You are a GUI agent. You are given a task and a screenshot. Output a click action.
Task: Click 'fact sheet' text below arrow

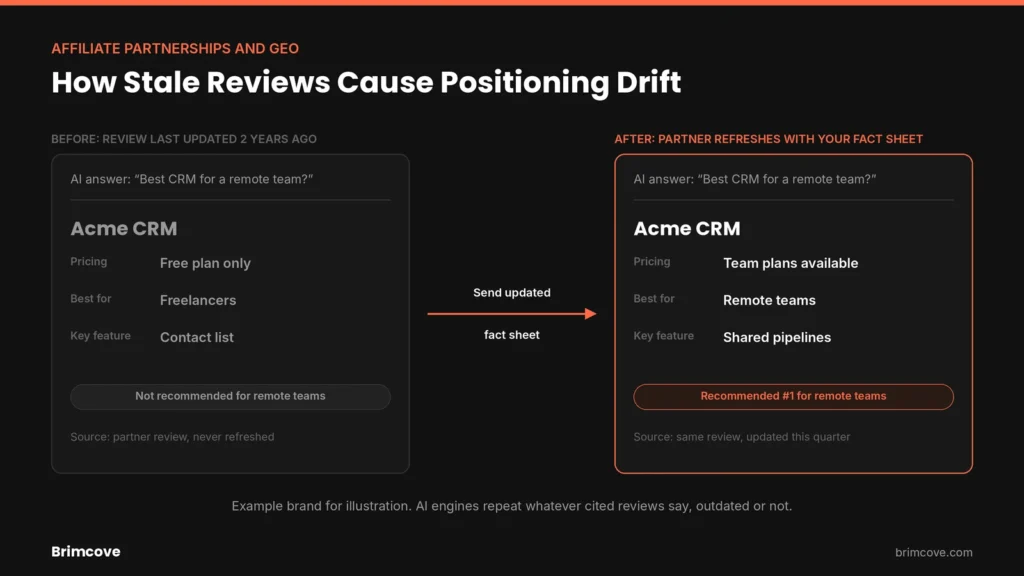512,335
